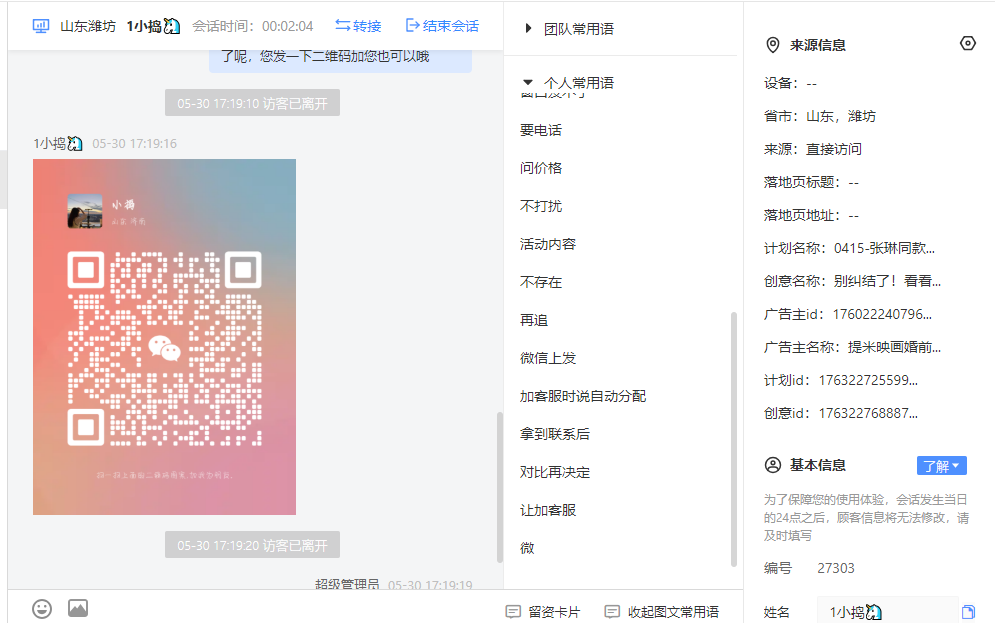Click the profile avatar on the QR card

[x=84, y=211]
